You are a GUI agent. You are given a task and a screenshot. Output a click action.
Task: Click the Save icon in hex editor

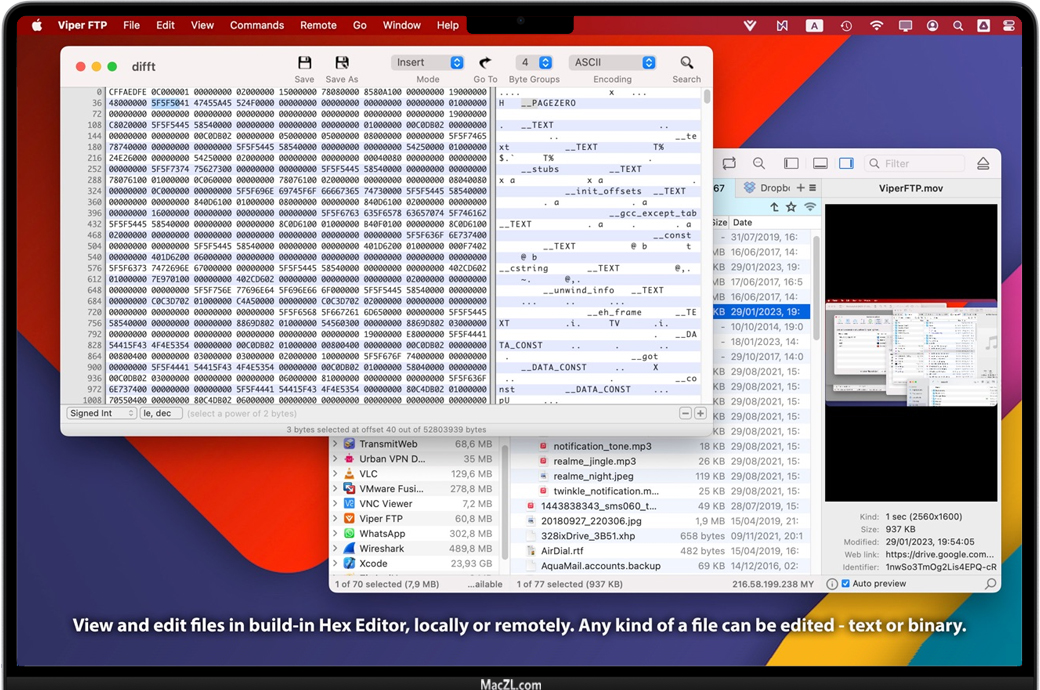(304, 63)
